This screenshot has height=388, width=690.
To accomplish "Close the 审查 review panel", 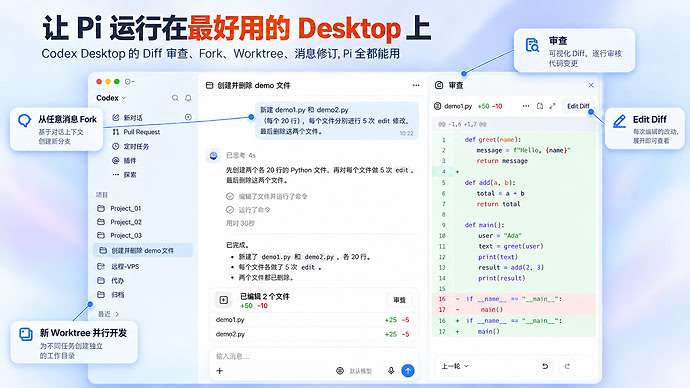I will point(591,85).
